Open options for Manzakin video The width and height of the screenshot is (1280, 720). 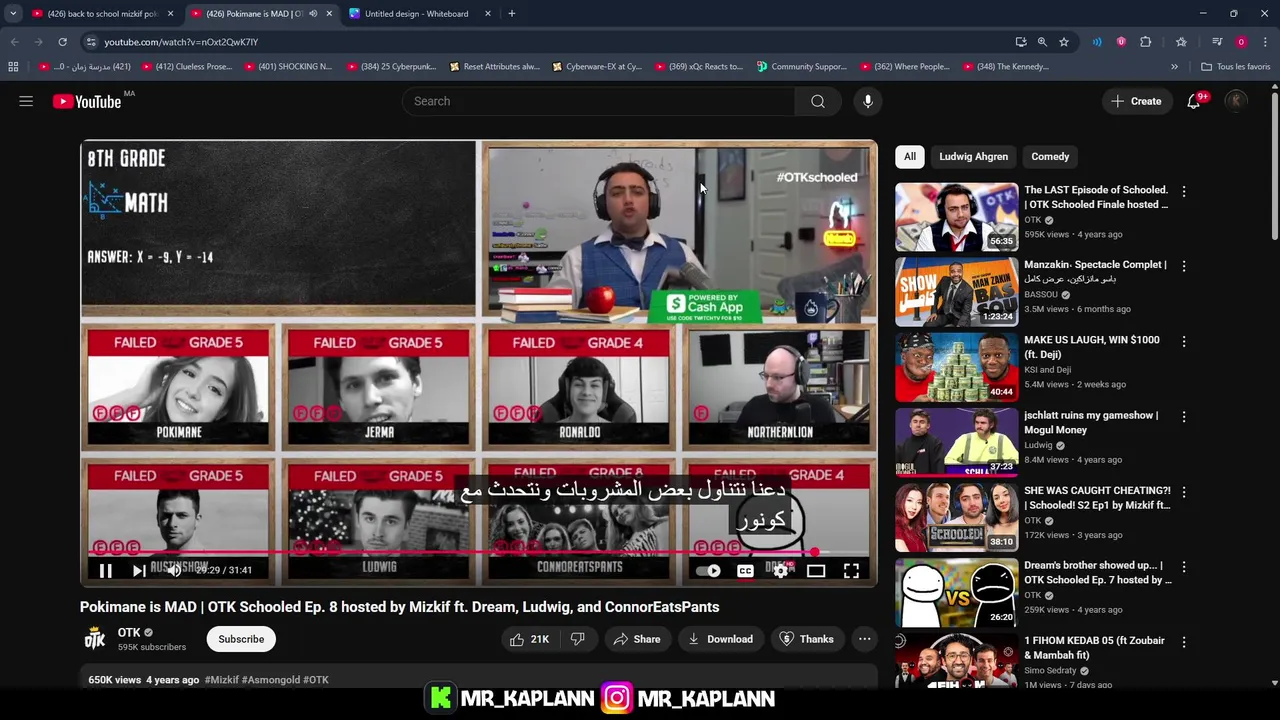click(x=1184, y=266)
